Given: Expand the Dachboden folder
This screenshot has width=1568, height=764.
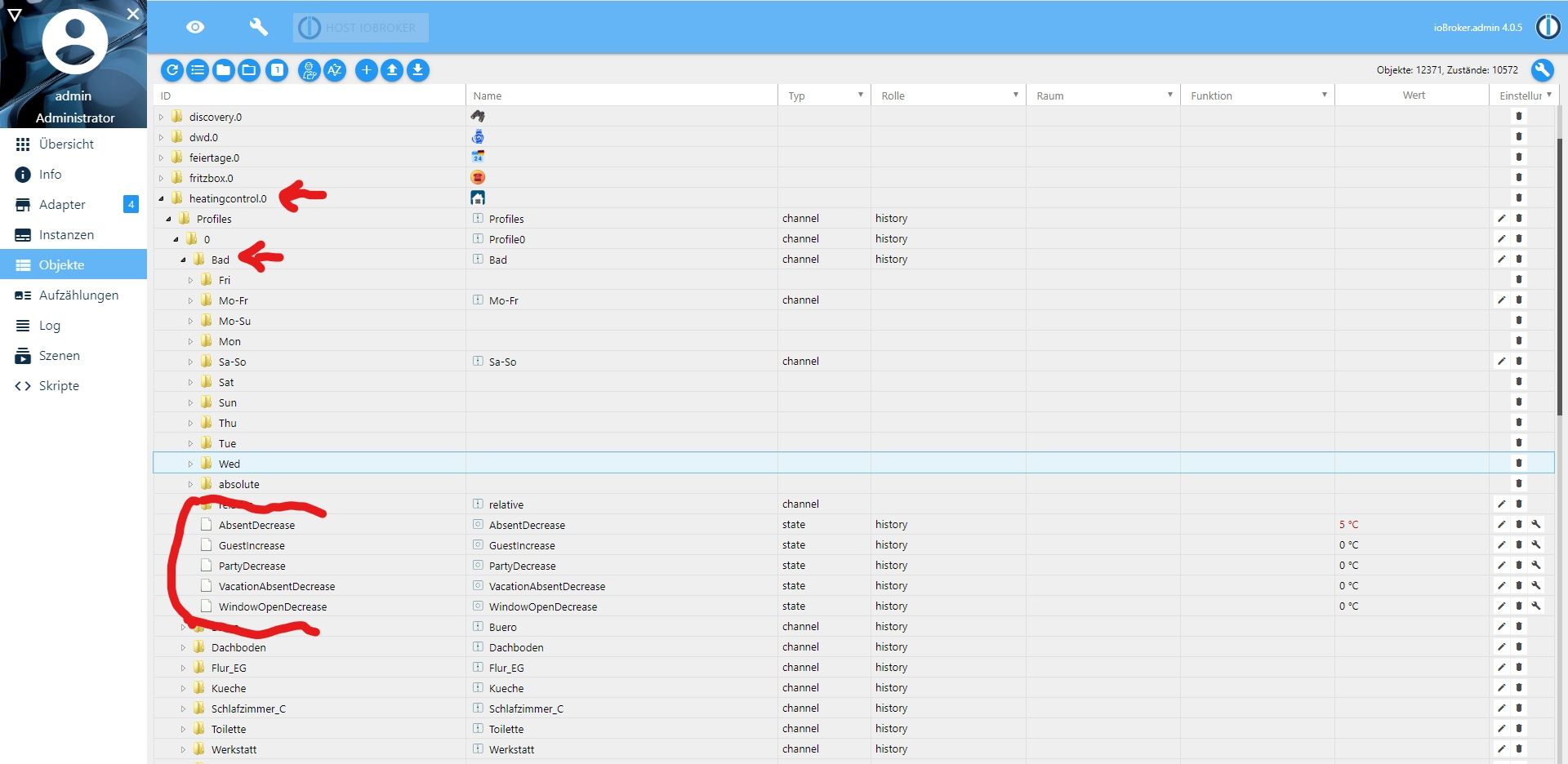Looking at the screenshot, I should 184,647.
